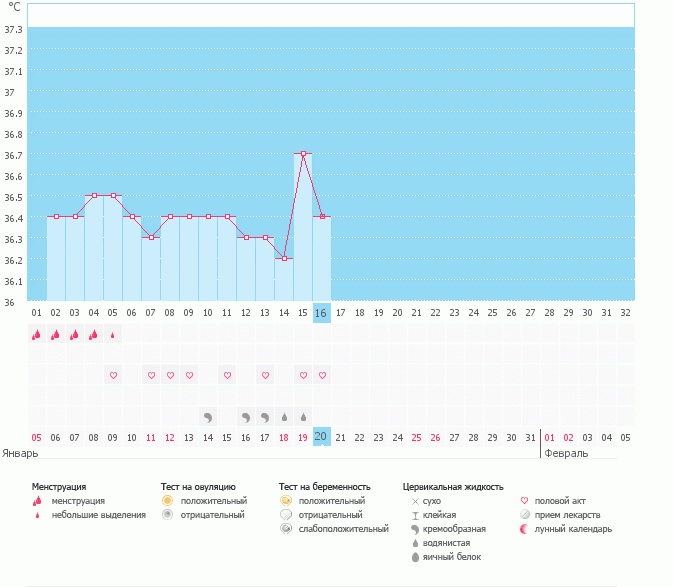Image resolution: width=673 pixels, height=587 pixels.
Task: Click the Февраль month label
Action: [566, 453]
